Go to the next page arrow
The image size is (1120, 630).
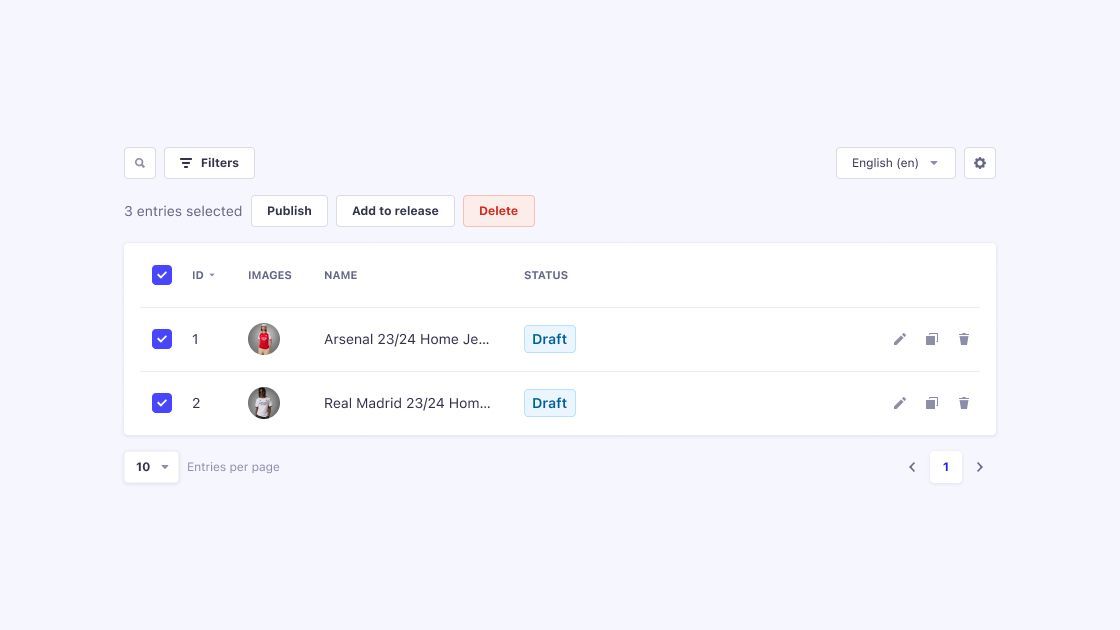pyautogui.click(x=980, y=467)
